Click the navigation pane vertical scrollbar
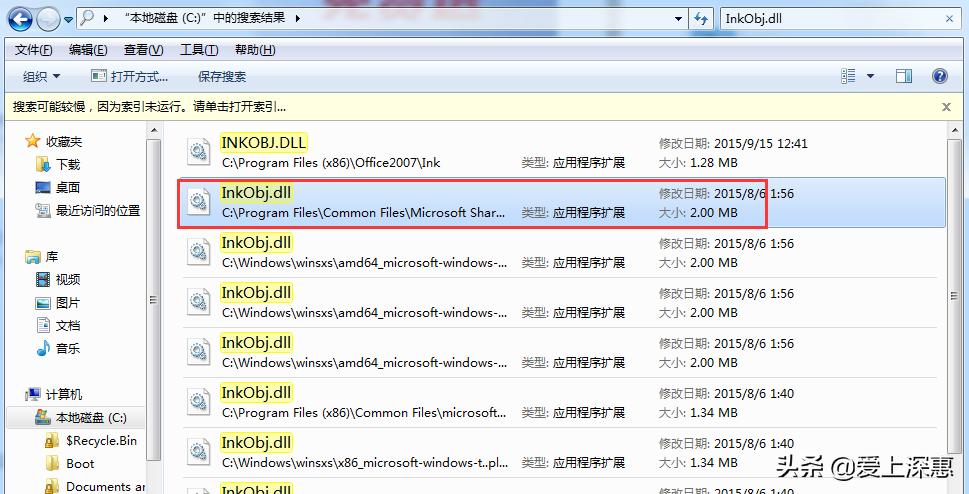This screenshot has height=494, width=969. tap(153, 300)
